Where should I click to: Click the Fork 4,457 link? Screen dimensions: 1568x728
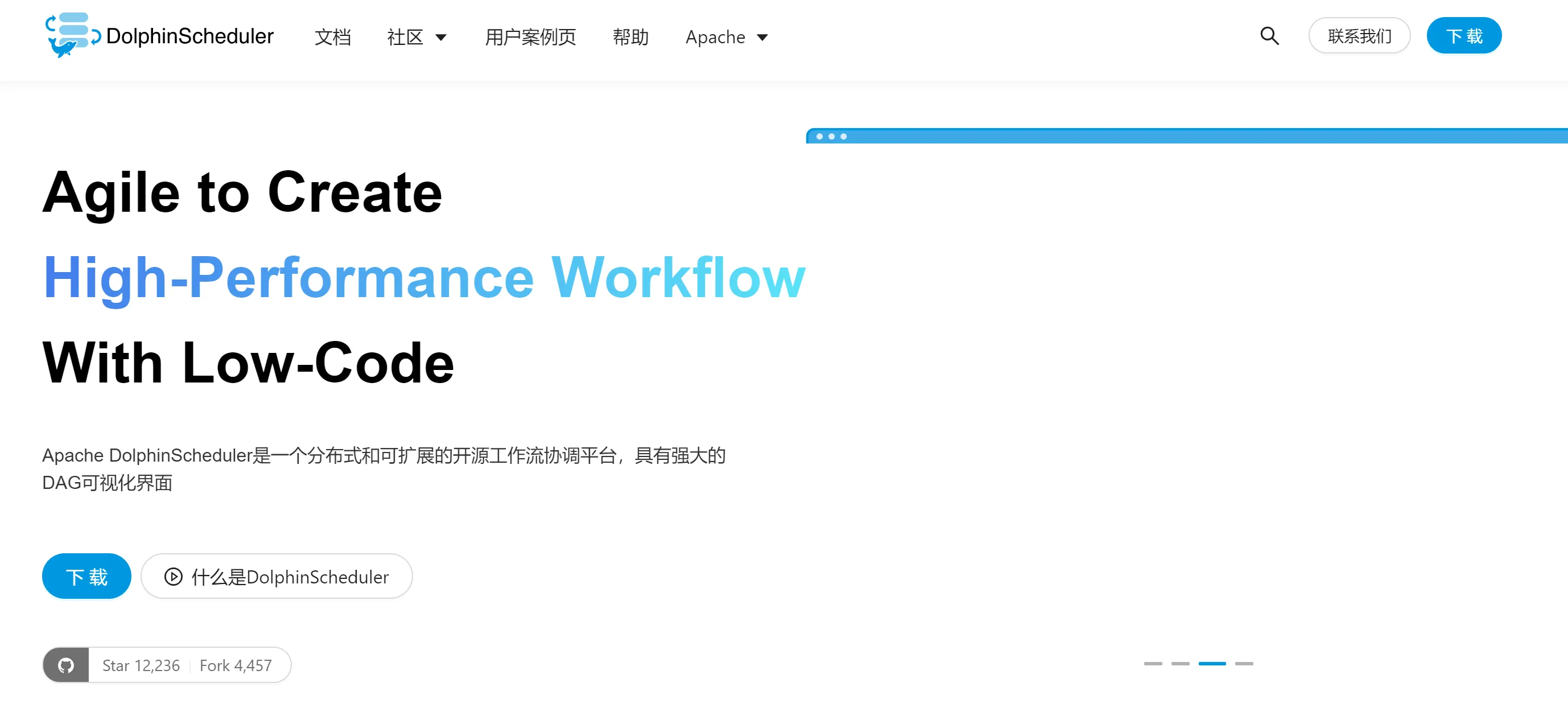point(236,665)
